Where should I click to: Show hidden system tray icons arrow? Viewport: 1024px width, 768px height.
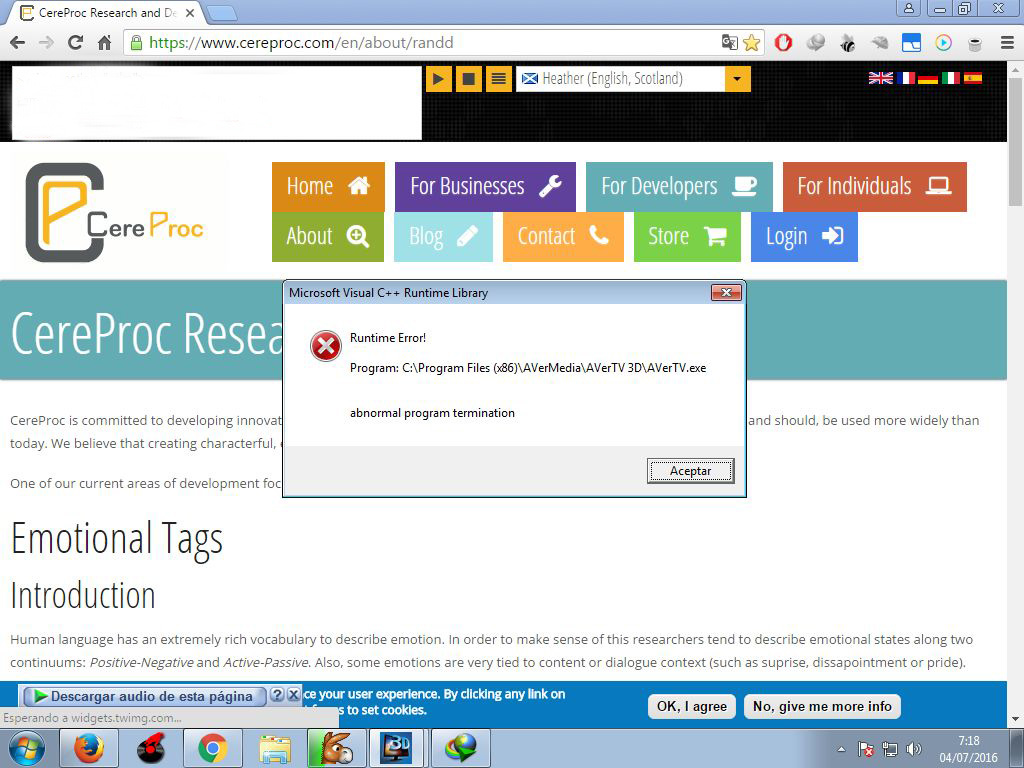coord(841,750)
